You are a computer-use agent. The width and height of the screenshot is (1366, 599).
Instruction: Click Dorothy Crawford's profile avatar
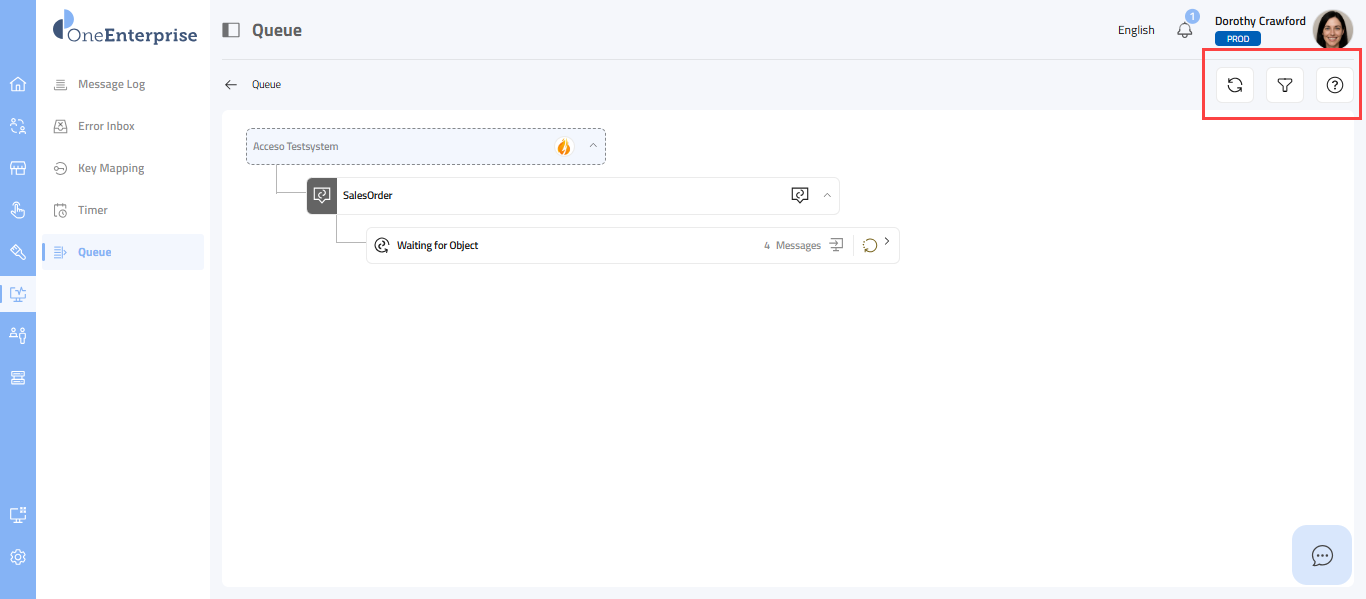(x=1332, y=30)
